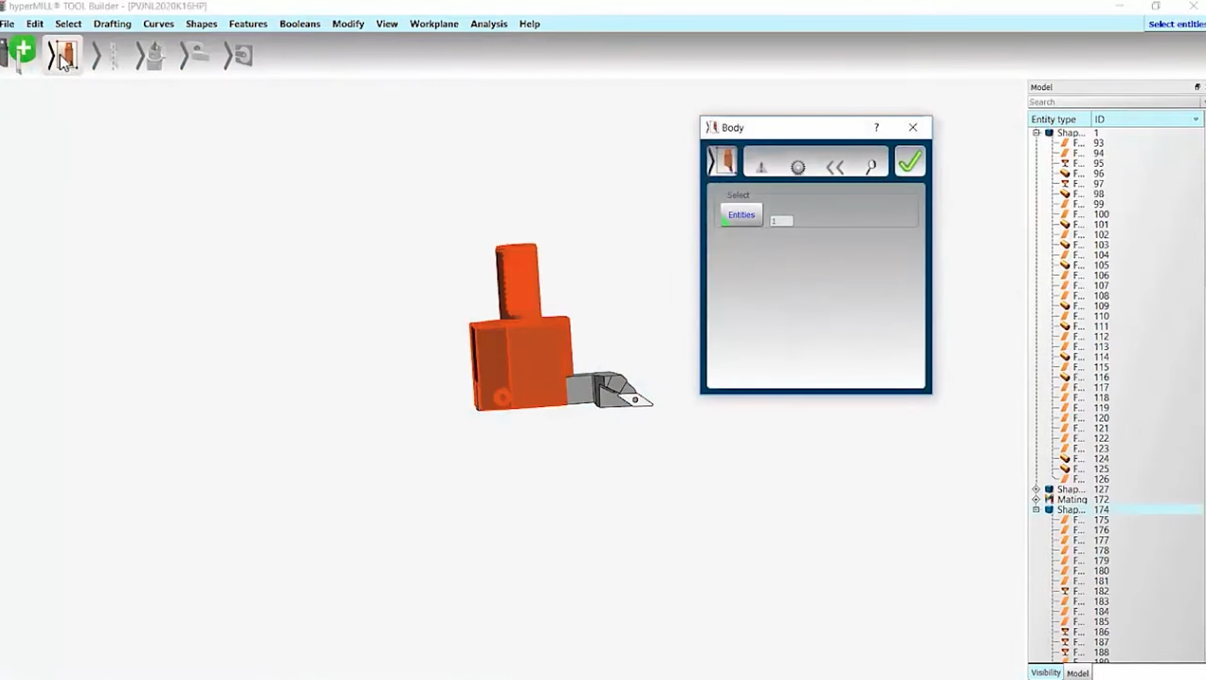The height and width of the screenshot is (680, 1206).
Task: Open the Workplane menu
Action: pos(434,24)
